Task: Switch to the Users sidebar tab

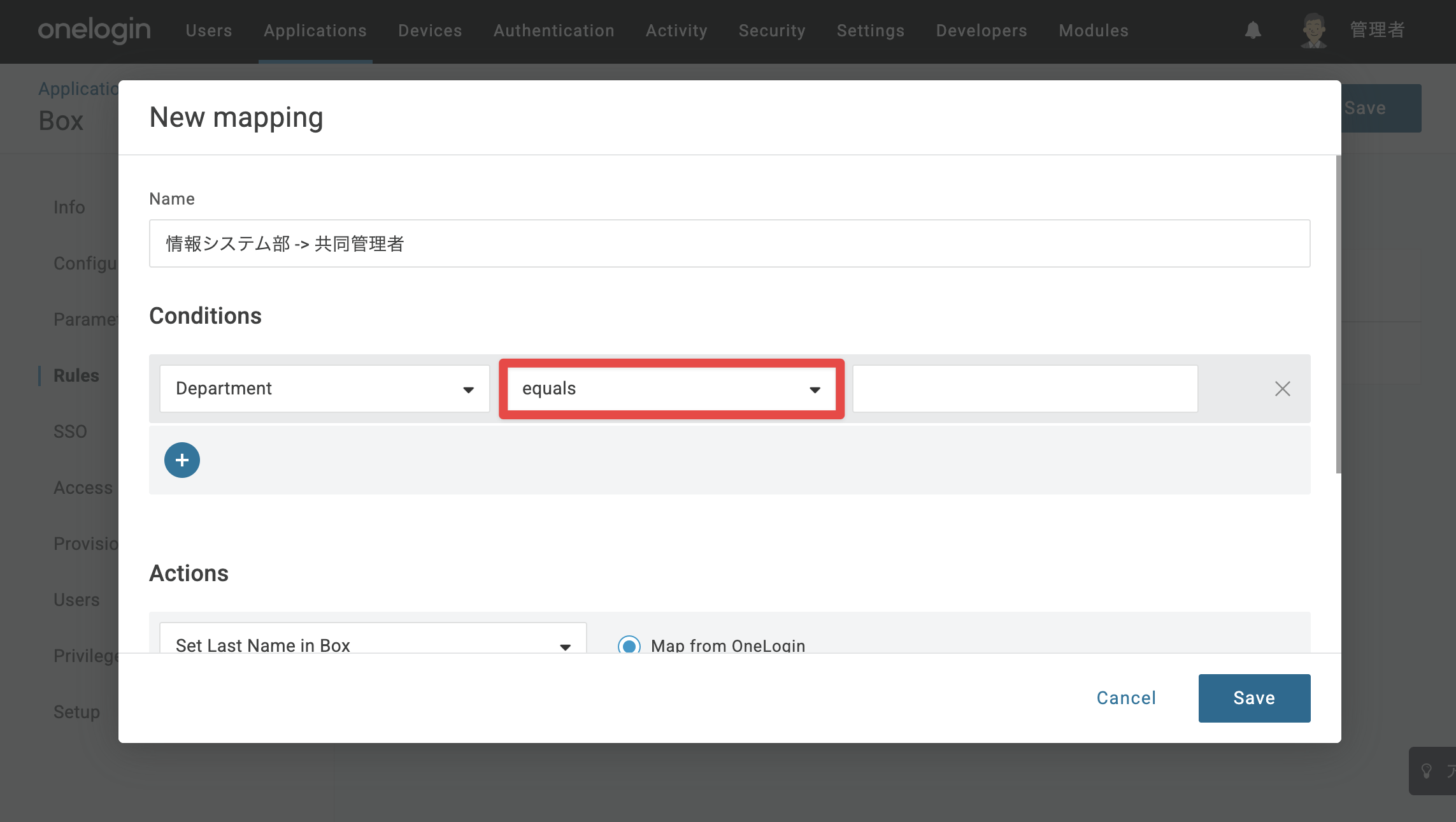Action: click(76, 600)
